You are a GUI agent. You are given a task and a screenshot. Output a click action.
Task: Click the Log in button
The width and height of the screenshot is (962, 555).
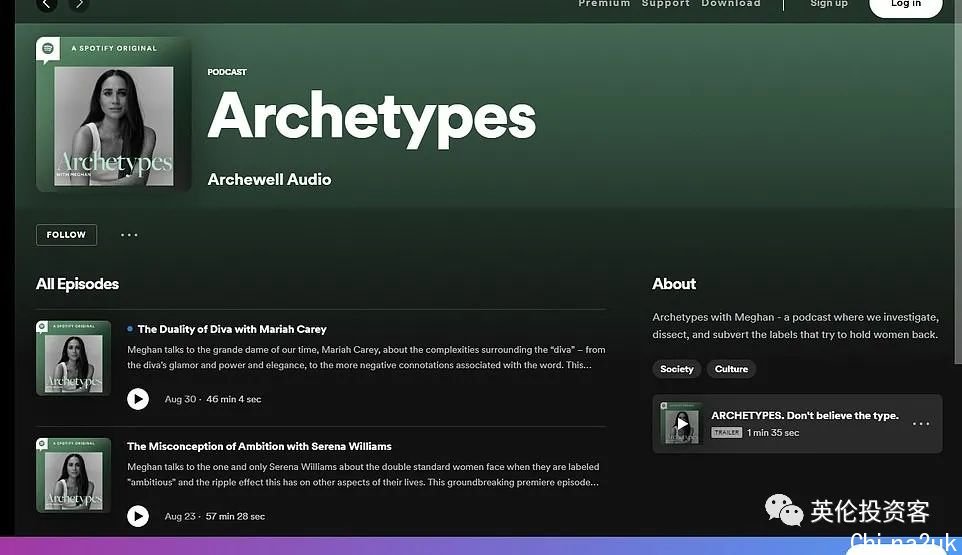[906, 6]
